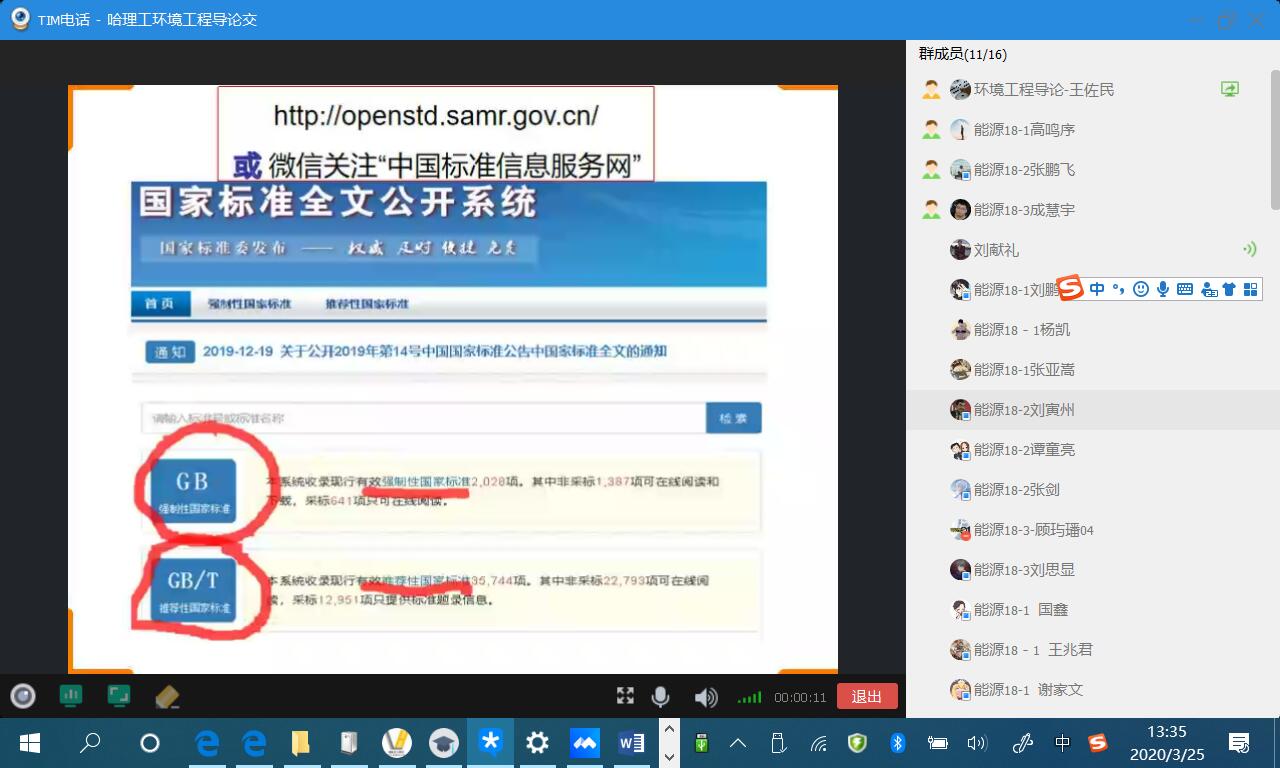Enter fullscreen view with the expand icon
The width and height of the screenshot is (1280, 768).
[x=625, y=697]
